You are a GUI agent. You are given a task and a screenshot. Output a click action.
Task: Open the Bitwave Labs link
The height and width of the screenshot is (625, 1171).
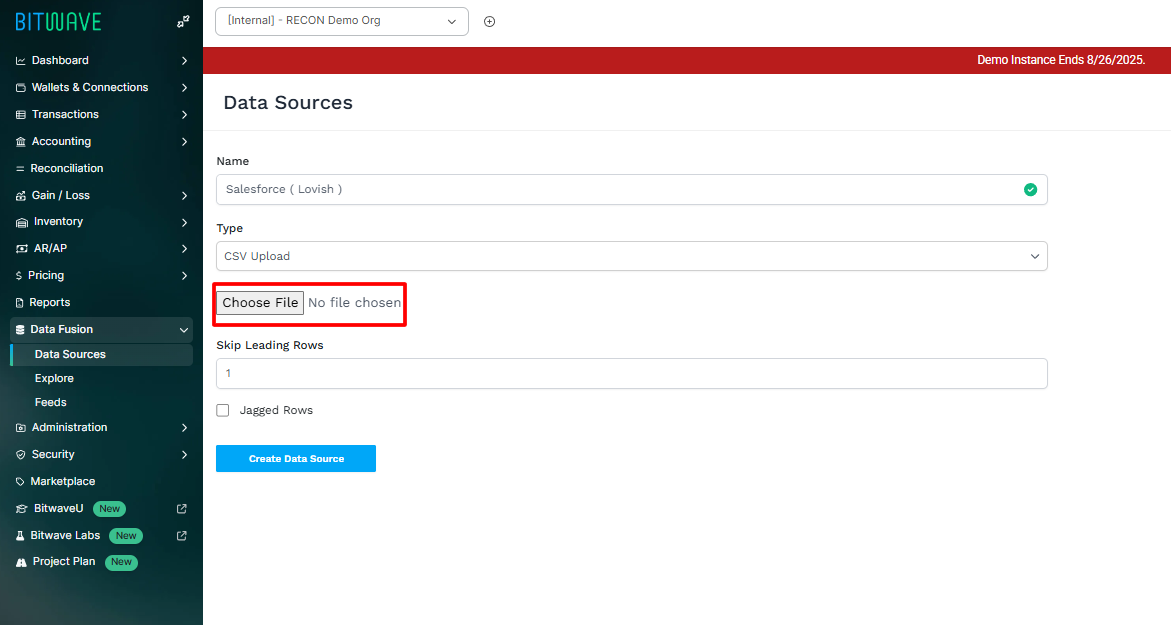pos(65,535)
